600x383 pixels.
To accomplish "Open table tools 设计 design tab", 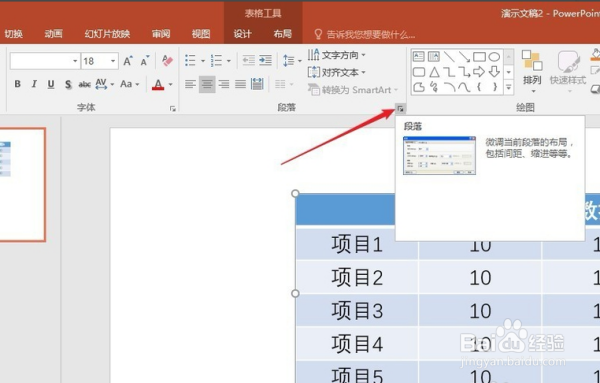I will (x=243, y=34).
